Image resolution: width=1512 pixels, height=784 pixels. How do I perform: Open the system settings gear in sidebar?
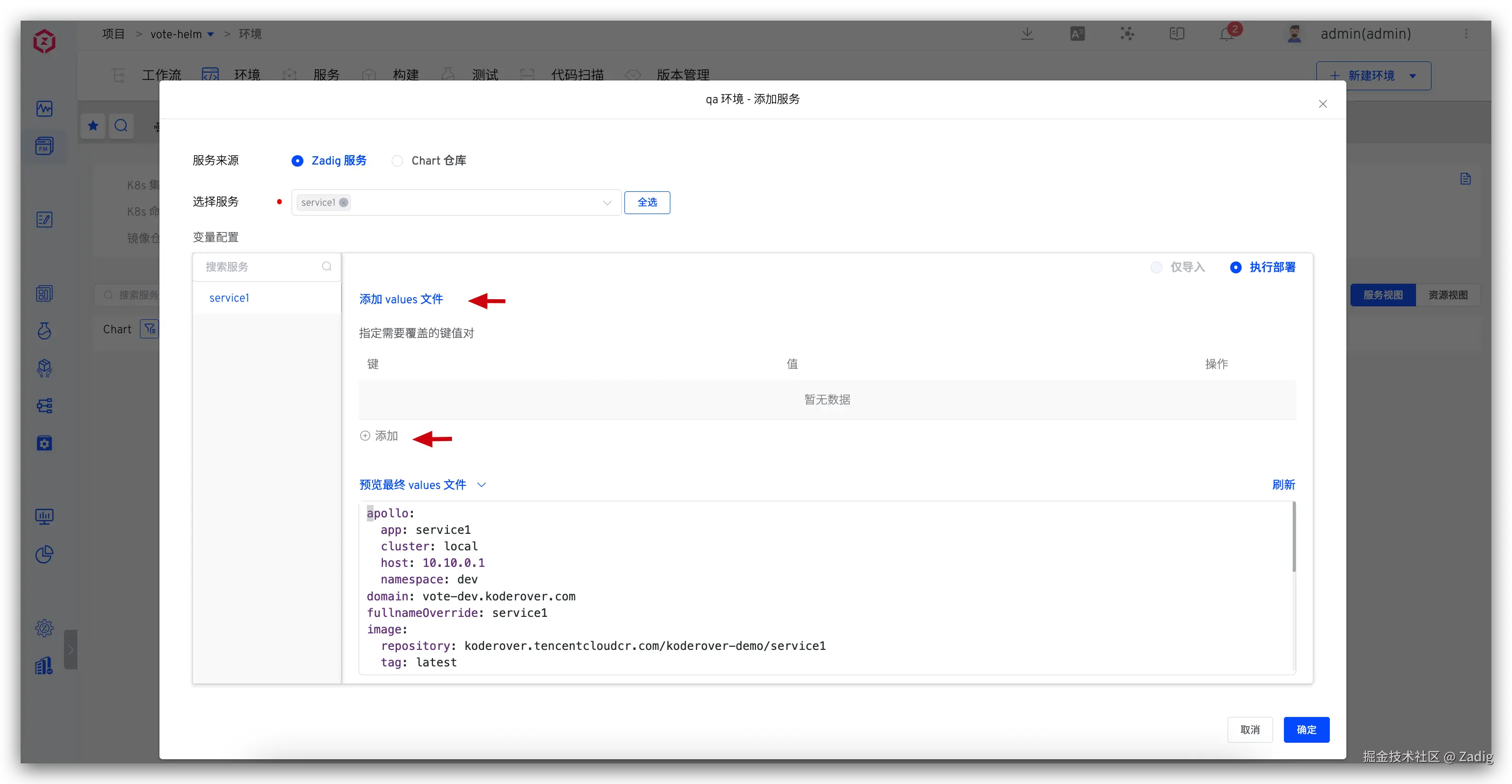pos(44,628)
